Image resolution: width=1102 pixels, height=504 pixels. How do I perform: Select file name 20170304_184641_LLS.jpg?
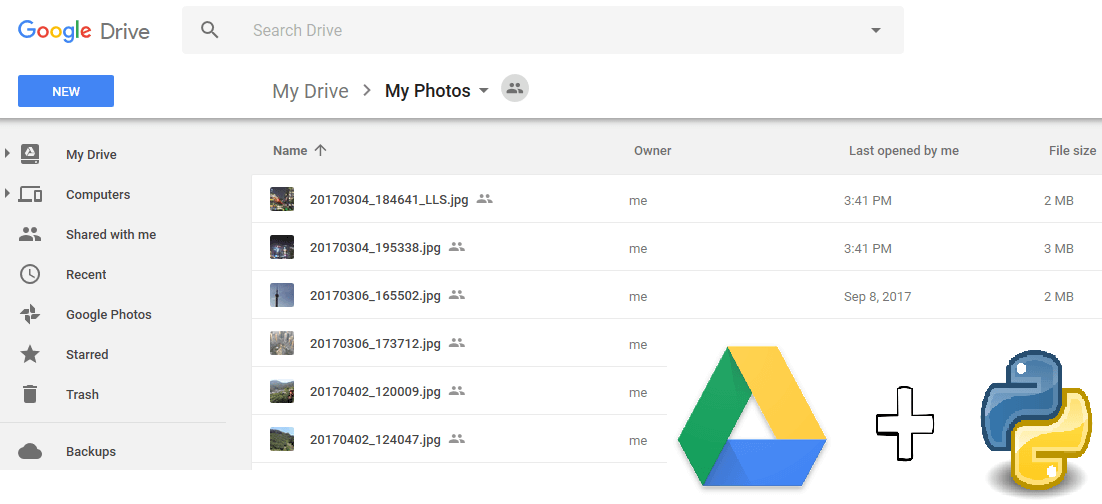(x=389, y=200)
